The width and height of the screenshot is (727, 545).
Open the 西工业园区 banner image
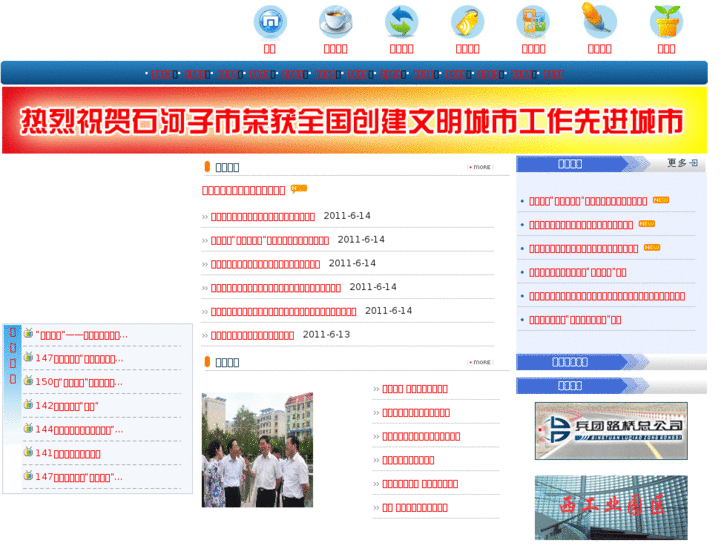[611, 507]
